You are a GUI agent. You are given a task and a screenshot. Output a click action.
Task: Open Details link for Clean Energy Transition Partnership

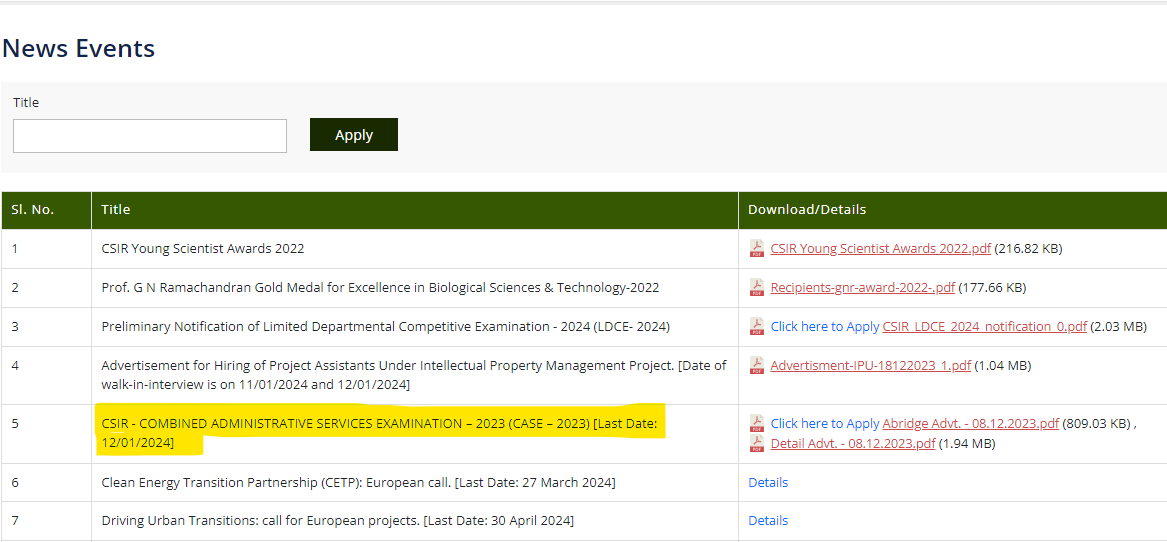[x=768, y=482]
